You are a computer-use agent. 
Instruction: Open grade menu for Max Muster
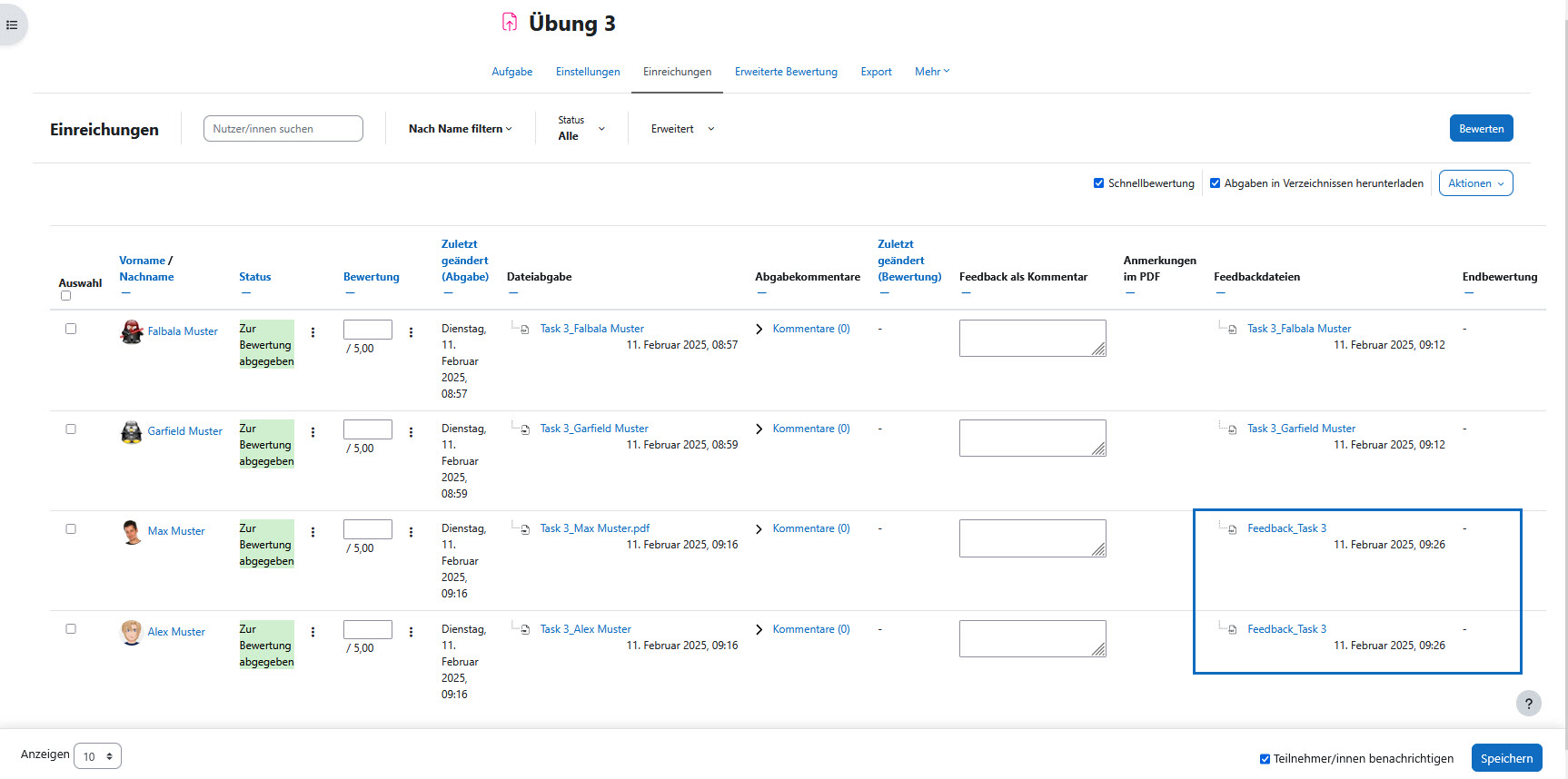tap(411, 532)
